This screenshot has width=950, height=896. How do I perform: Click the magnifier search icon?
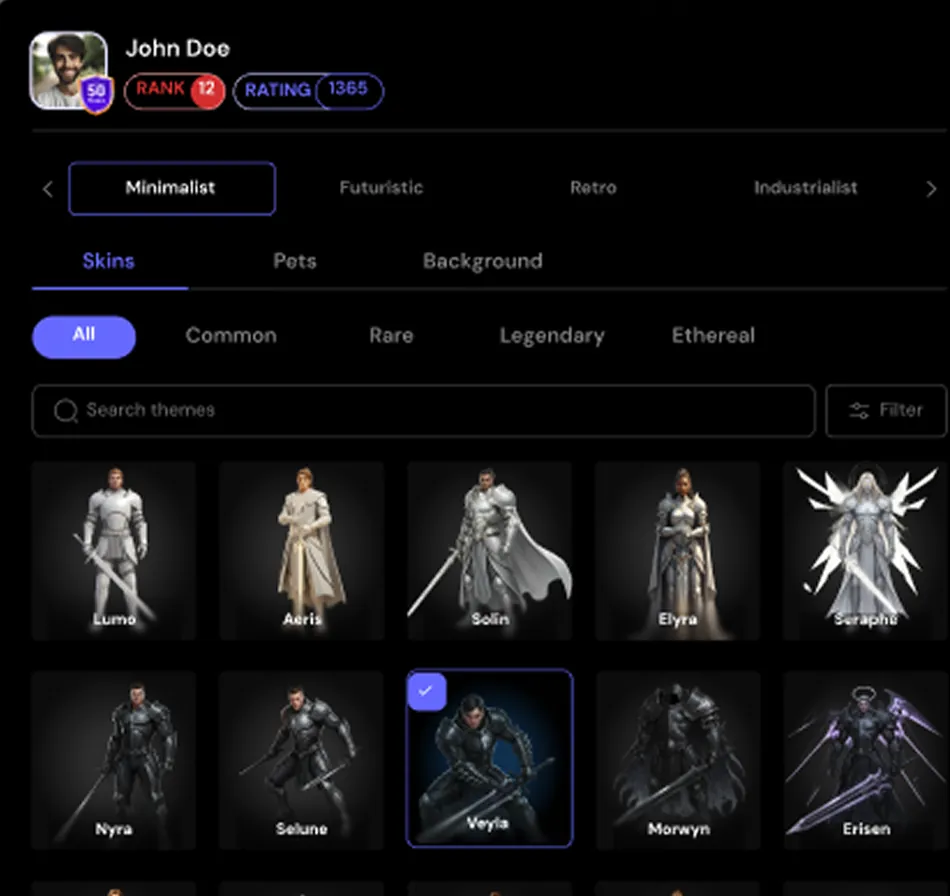(65, 411)
